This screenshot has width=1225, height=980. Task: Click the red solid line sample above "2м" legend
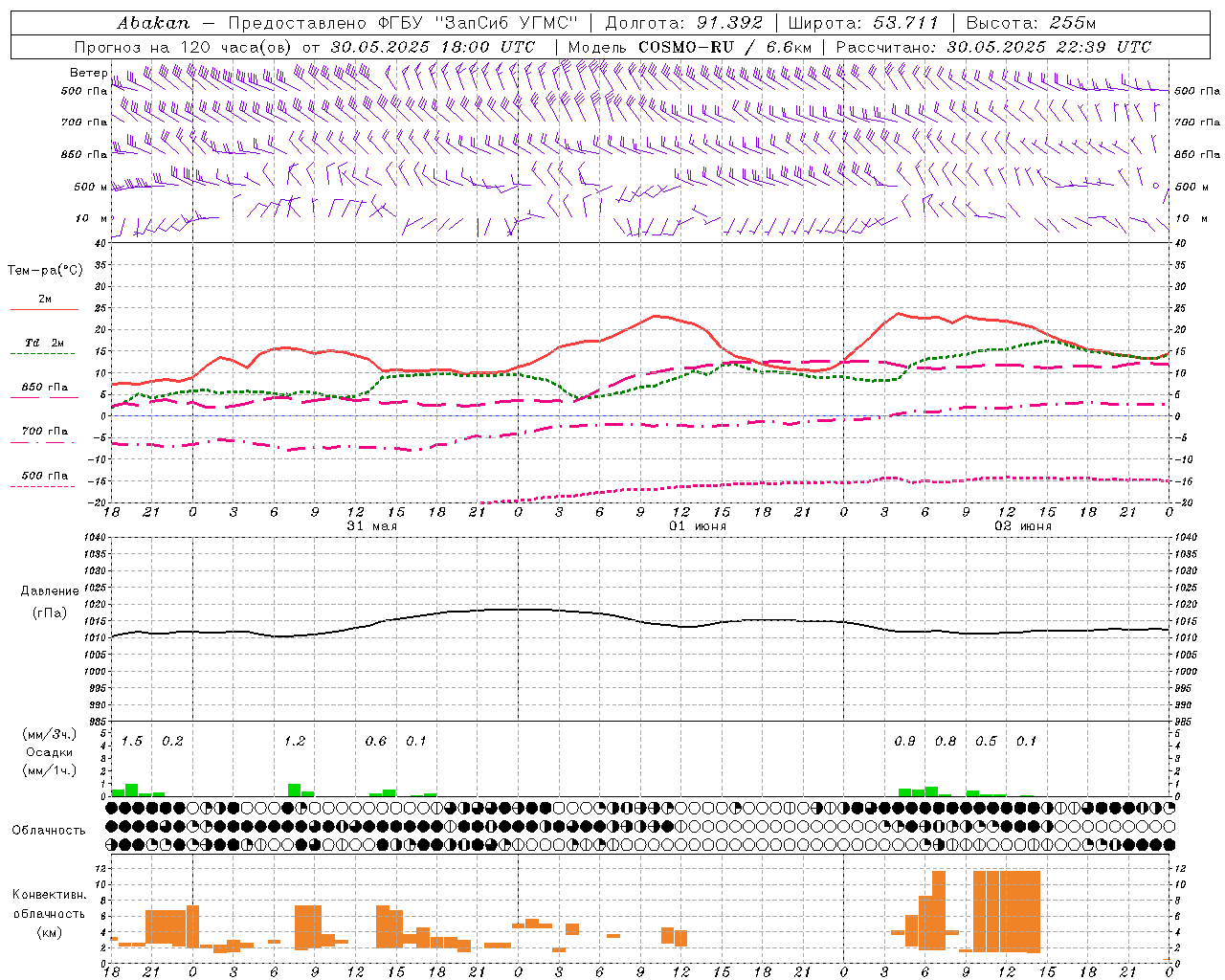pos(44,310)
